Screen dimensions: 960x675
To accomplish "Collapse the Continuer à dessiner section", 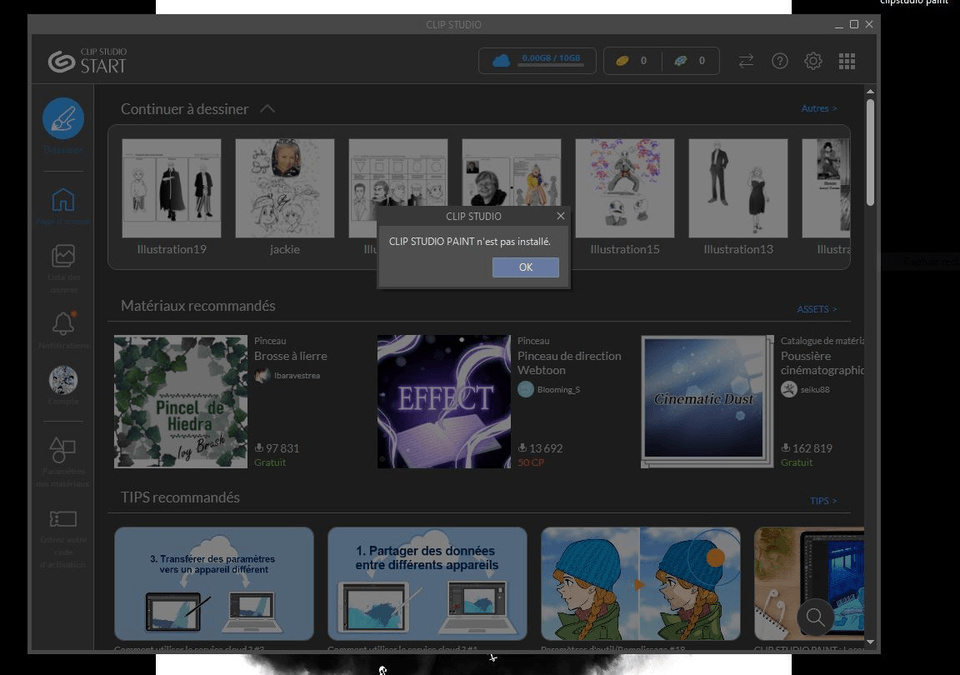I will [266, 108].
